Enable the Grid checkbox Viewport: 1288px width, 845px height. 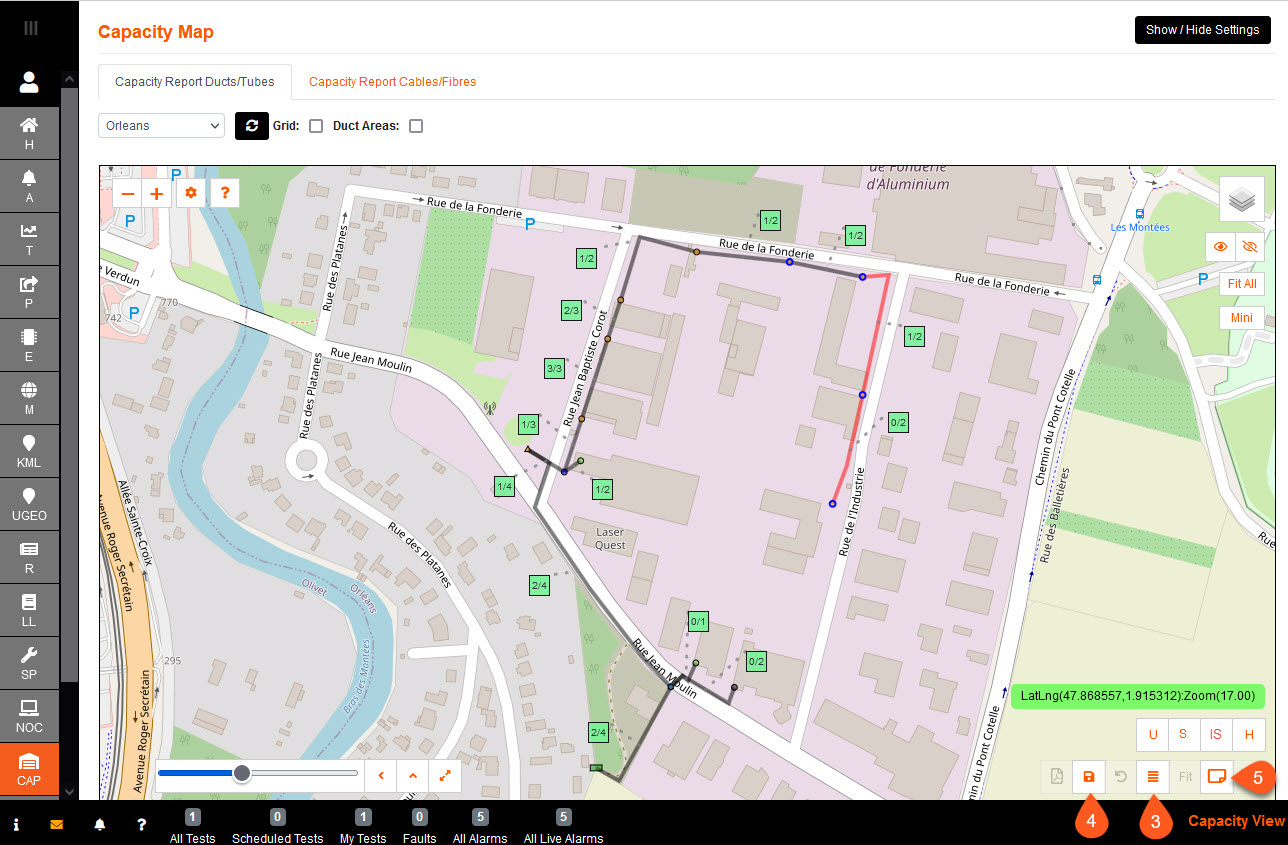[x=316, y=126]
